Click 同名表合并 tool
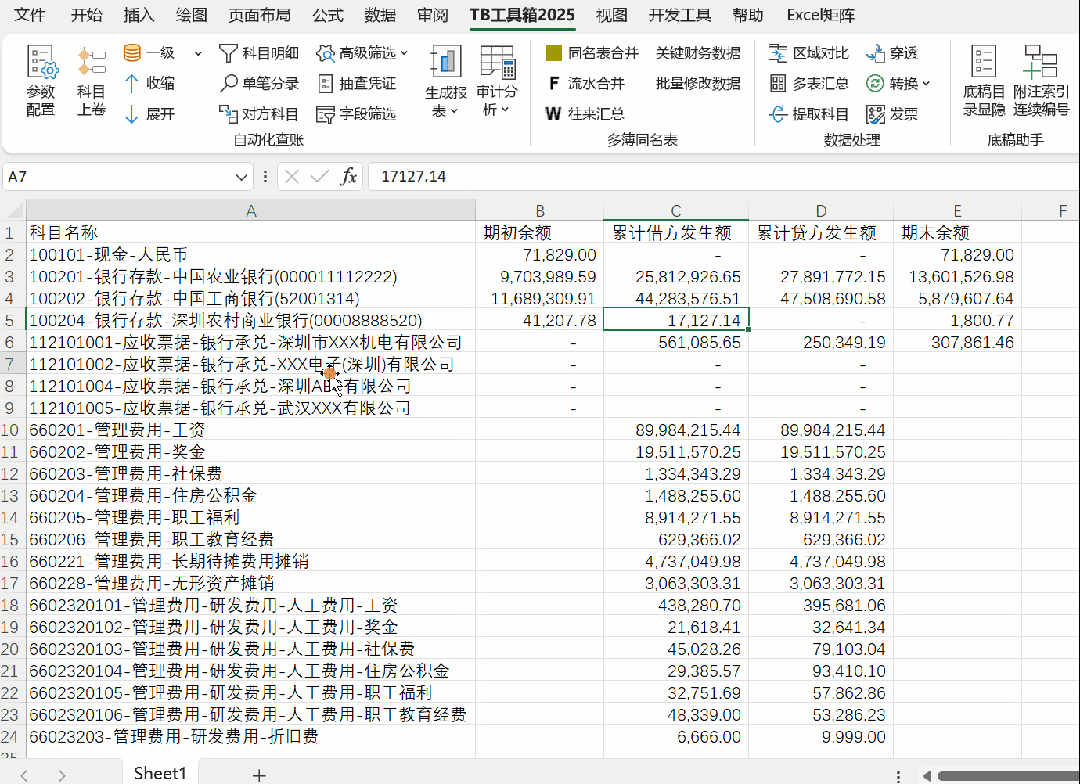 point(592,53)
